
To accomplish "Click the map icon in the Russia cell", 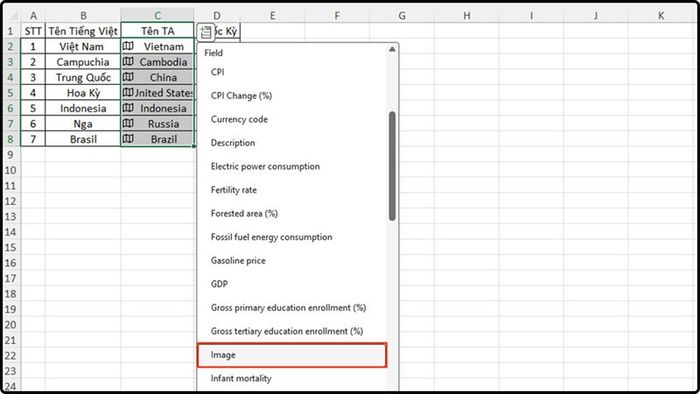I will [128, 123].
